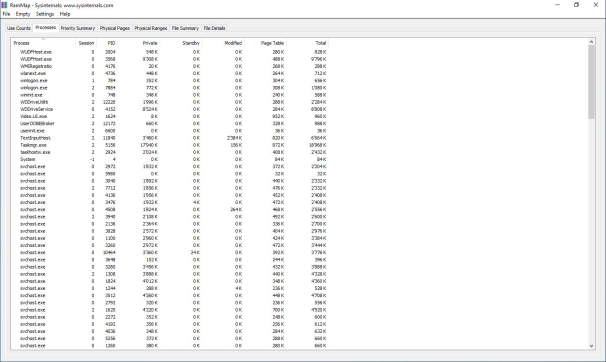This screenshot has width=606, height=362.
Task: Open the File Details tab
Action: click(214, 28)
